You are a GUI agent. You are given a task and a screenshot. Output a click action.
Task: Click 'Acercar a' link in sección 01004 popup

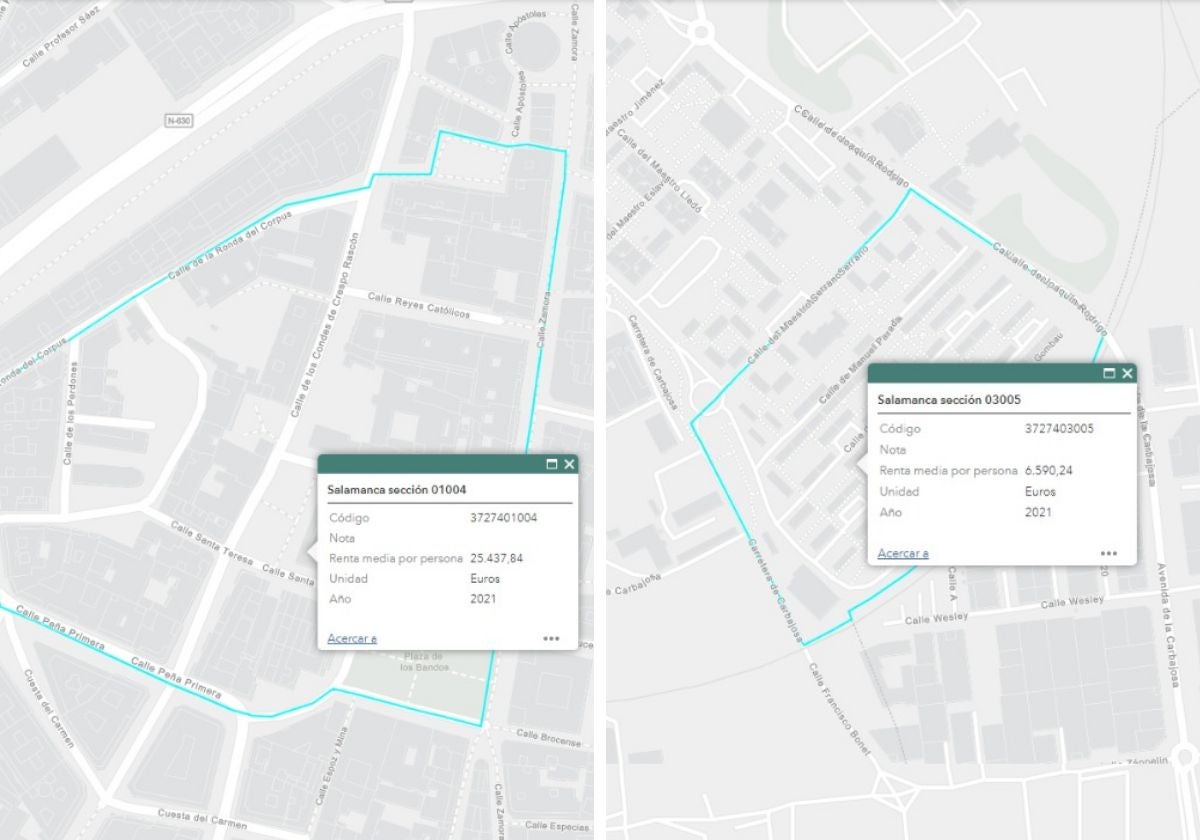coord(352,639)
